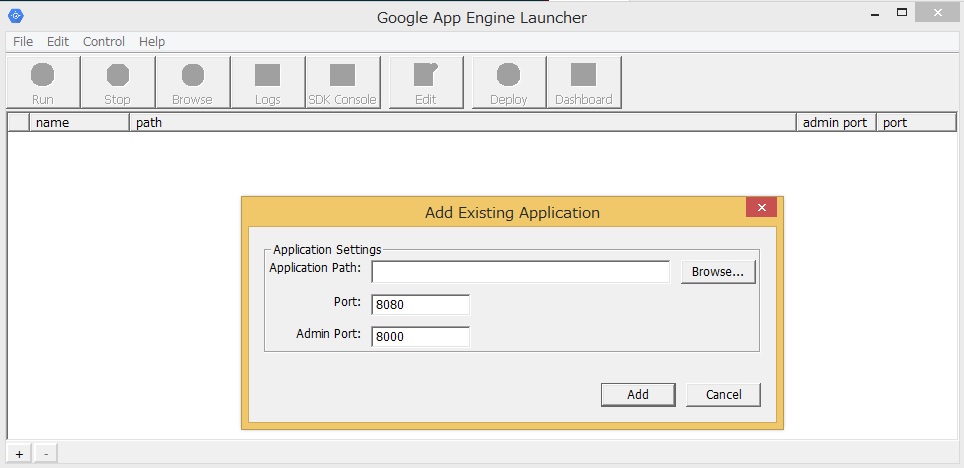The width and height of the screenshot is (964, 468).
Task: Click the admin port column header
Action: pyautogui.click(x=836, y=122)
